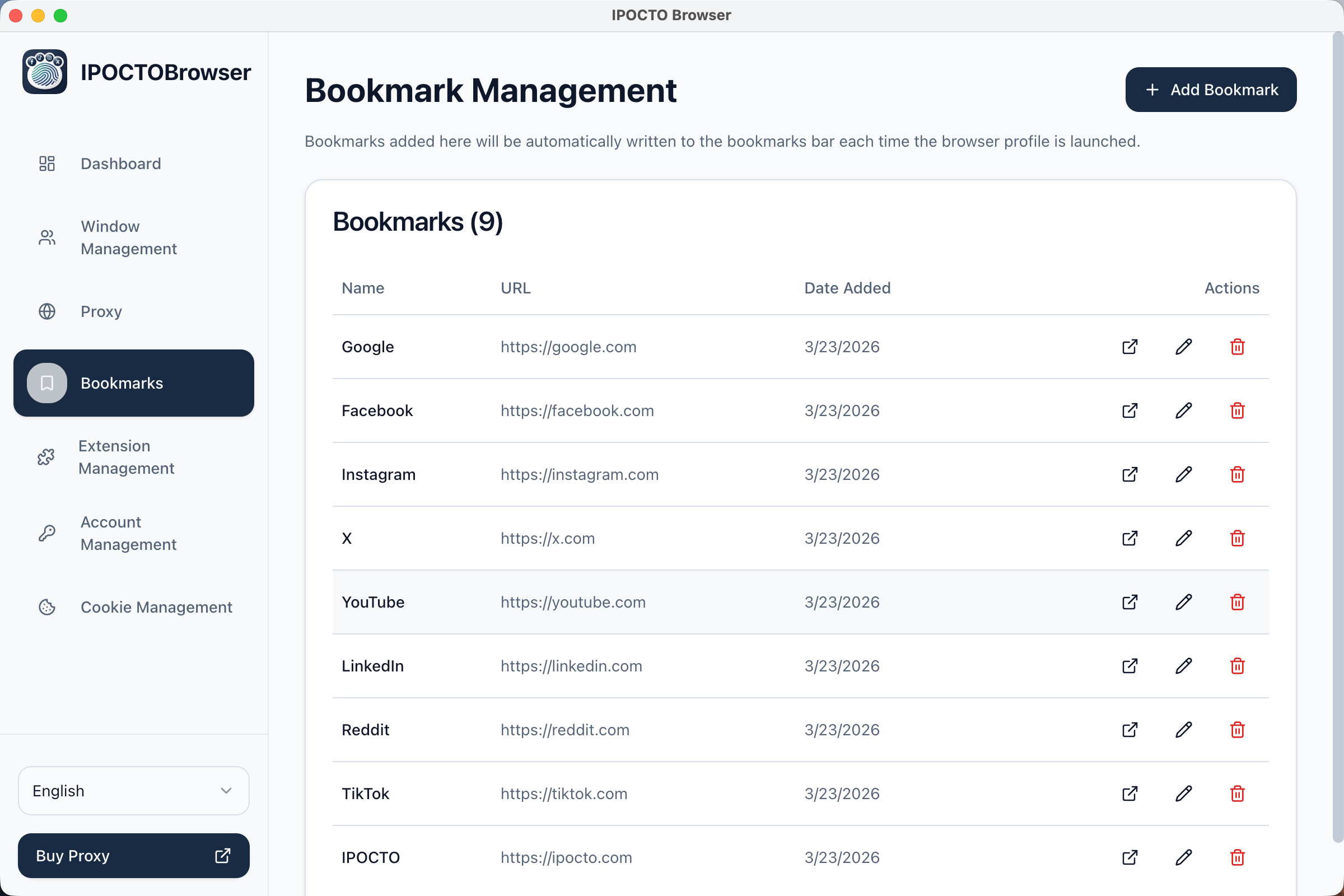Delete the IPOCTO bookmark
Image resolution: width=1344 pixels, height=896 pixels.
click(1237, 858)
